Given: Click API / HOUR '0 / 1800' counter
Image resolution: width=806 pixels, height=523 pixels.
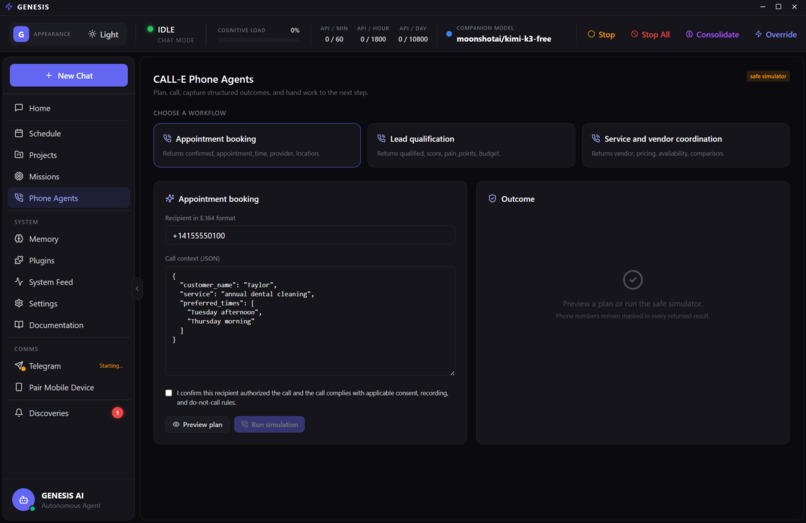Looking at the screenshot, I should click(373, 39).
